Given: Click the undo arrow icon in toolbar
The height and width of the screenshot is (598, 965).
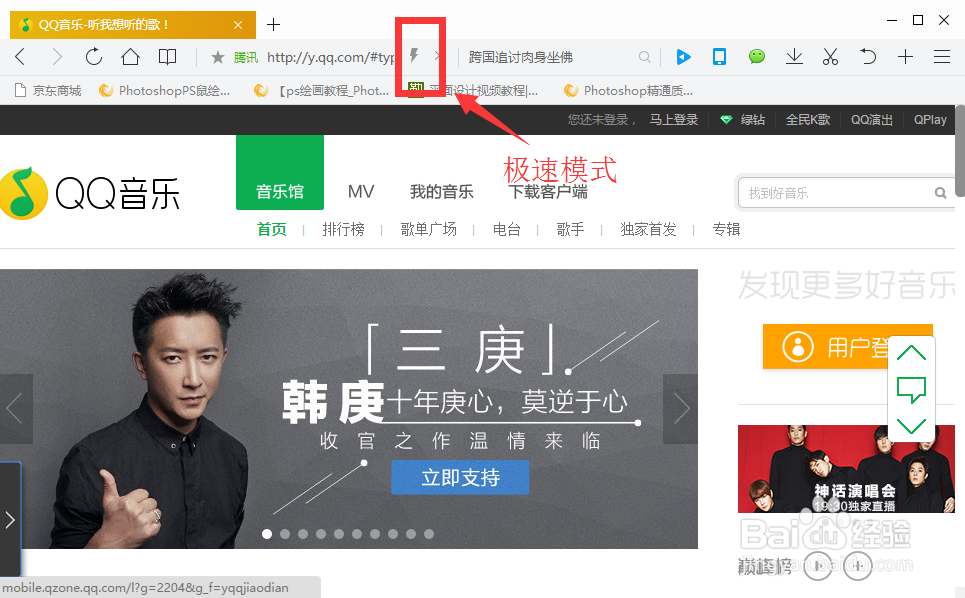Looking at the screenshot, I should (867, 57).
